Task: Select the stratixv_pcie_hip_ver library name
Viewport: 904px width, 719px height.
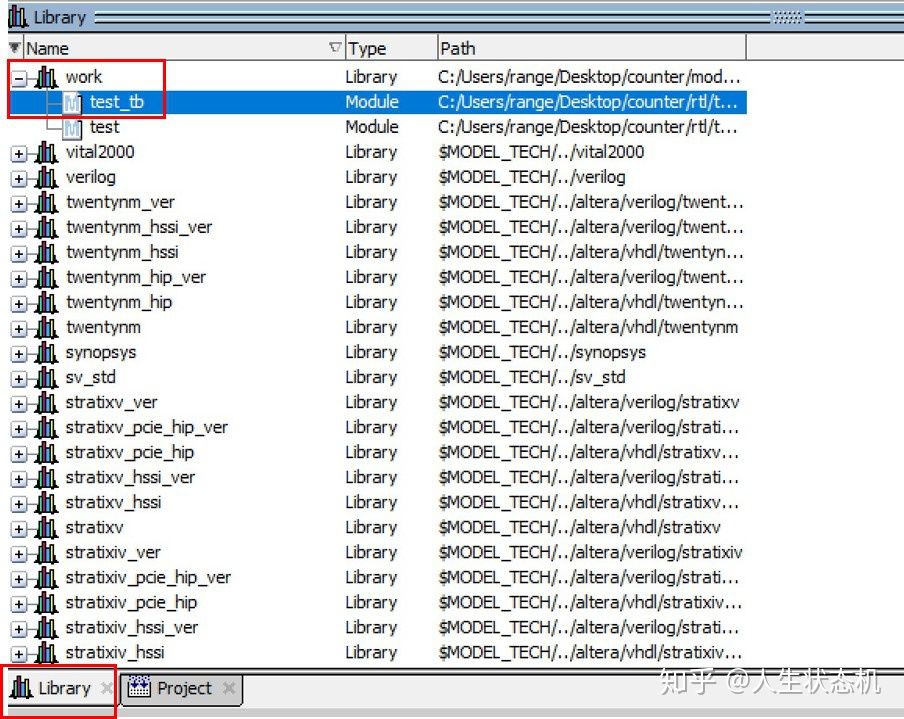Action: 146,428
